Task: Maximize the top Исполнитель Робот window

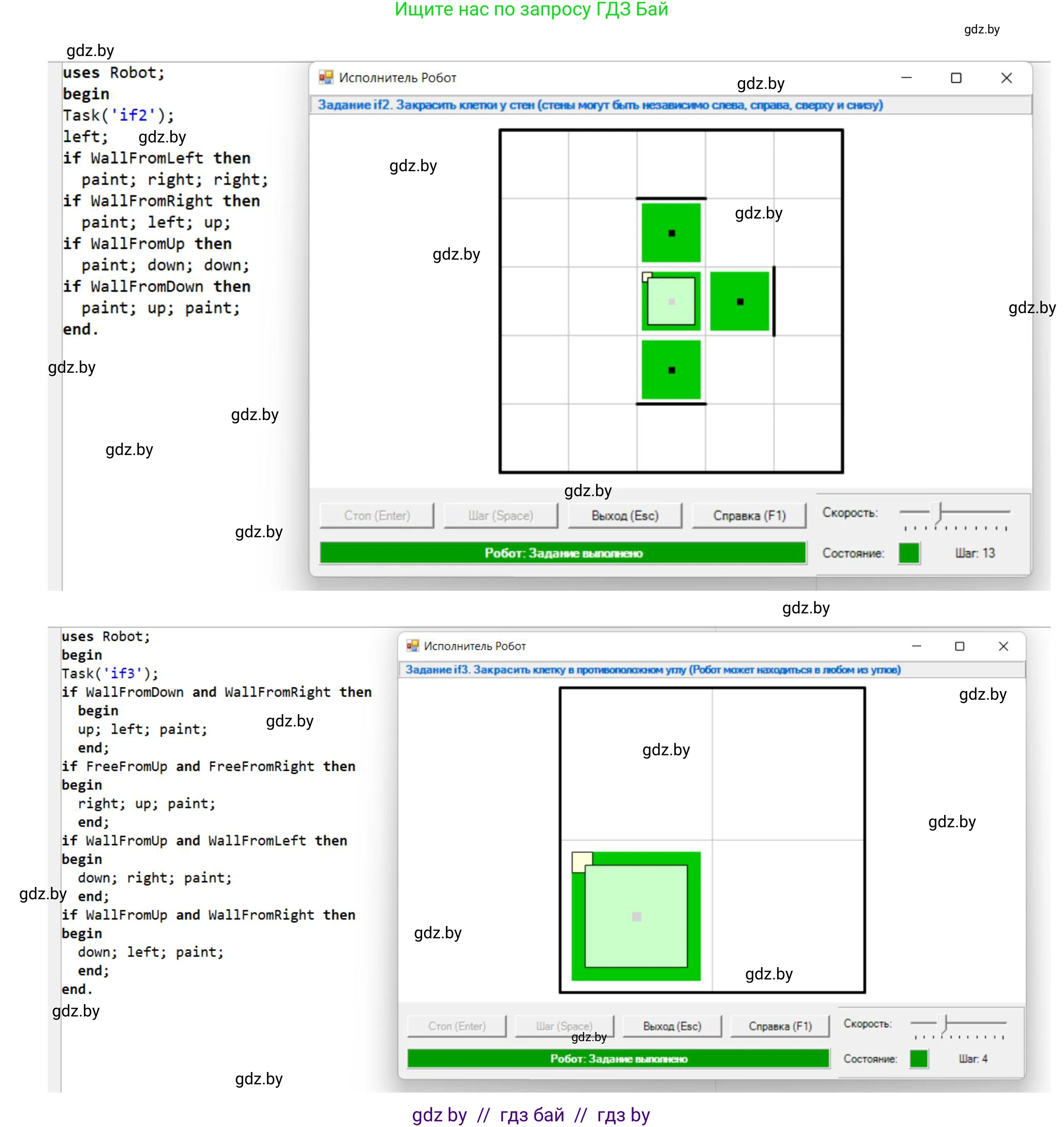Action: (955, 78)
